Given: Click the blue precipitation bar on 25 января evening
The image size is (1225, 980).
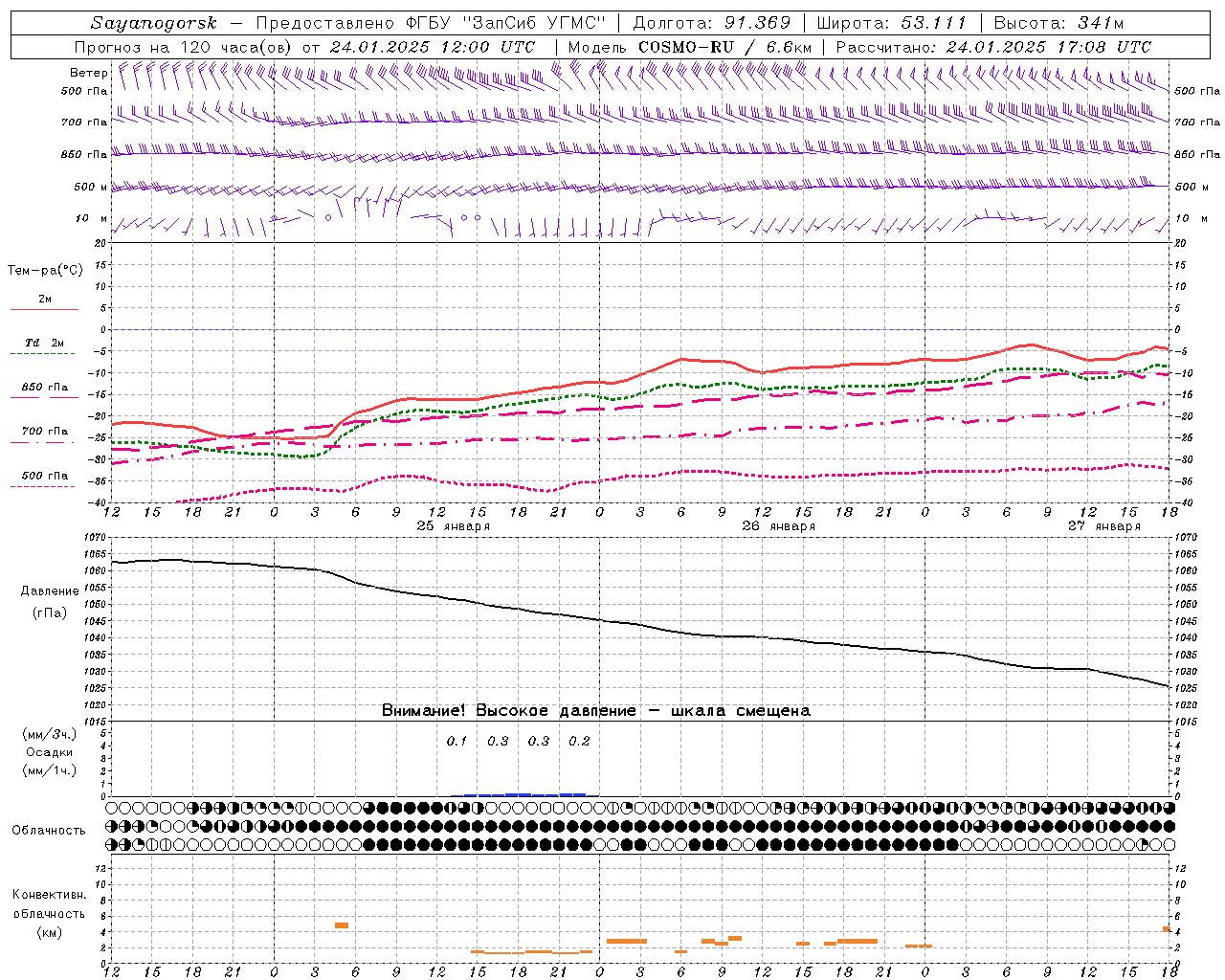Looking at the screenshot, I should point(524,794).
